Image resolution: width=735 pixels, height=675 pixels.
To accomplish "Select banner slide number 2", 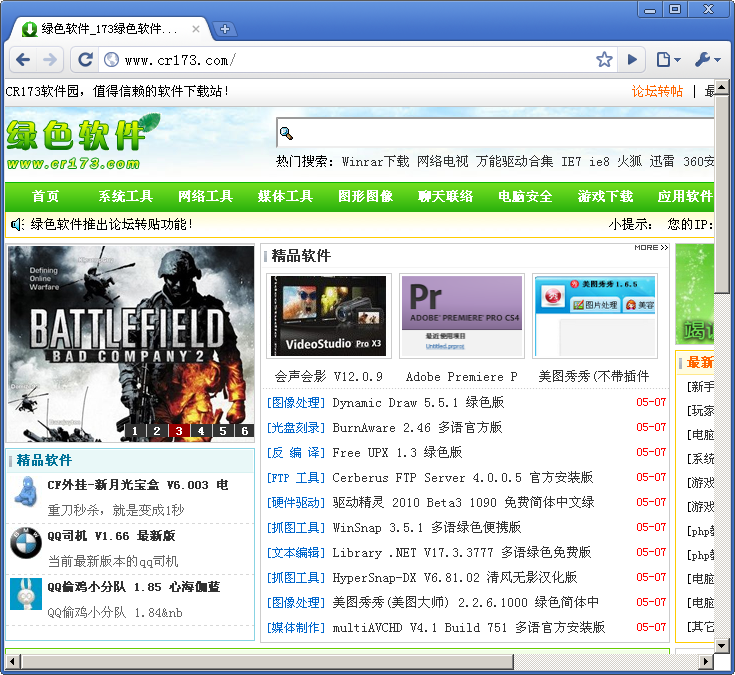I will coord(157,431).
